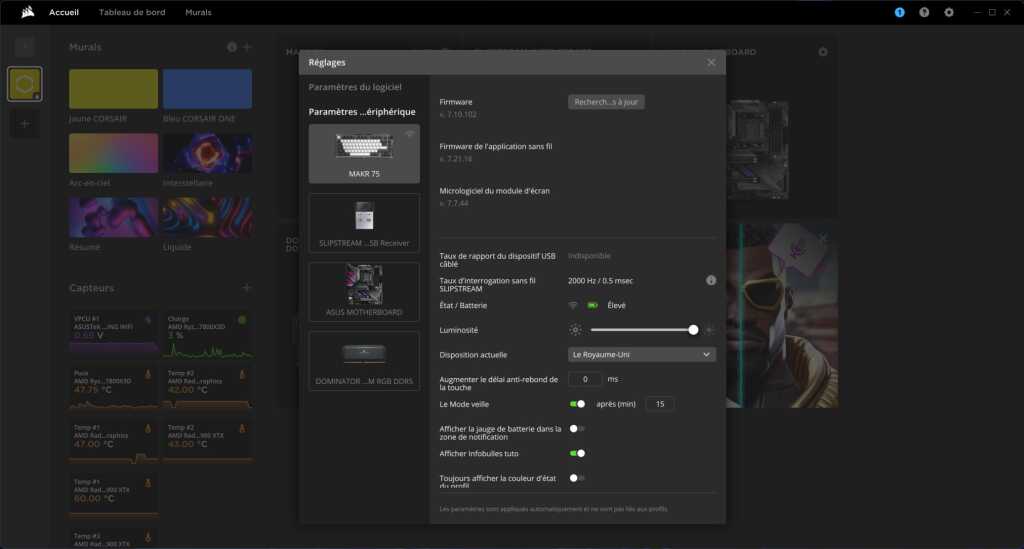Click the green battery icon in État / Batterie
This screenshot has width=1024, height=549.
pyautogui.click(x=592, y=305)
